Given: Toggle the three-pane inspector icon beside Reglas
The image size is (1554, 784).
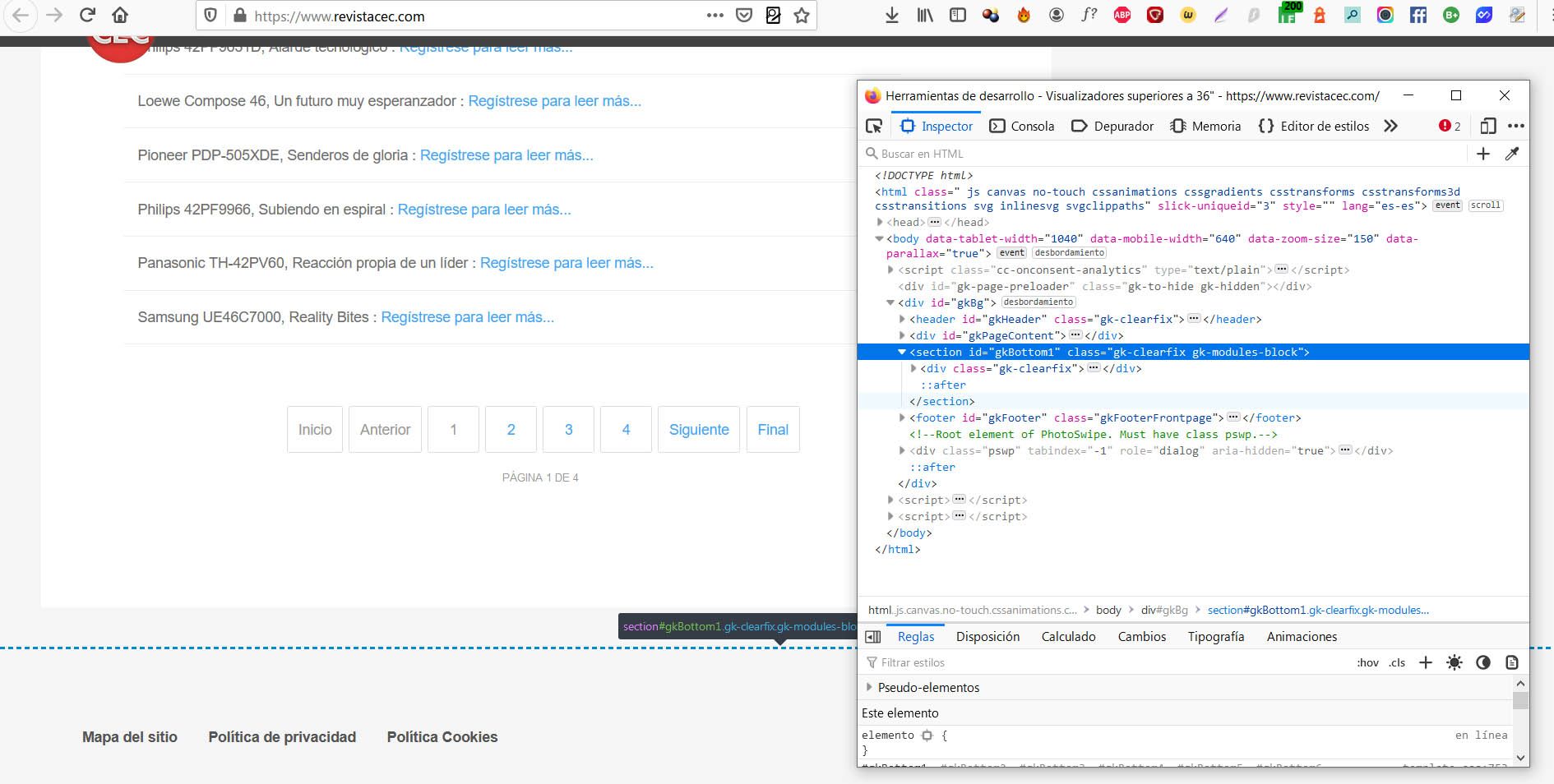Looking at the screenshot, I should pyautogui.click(x=873, y=637).
